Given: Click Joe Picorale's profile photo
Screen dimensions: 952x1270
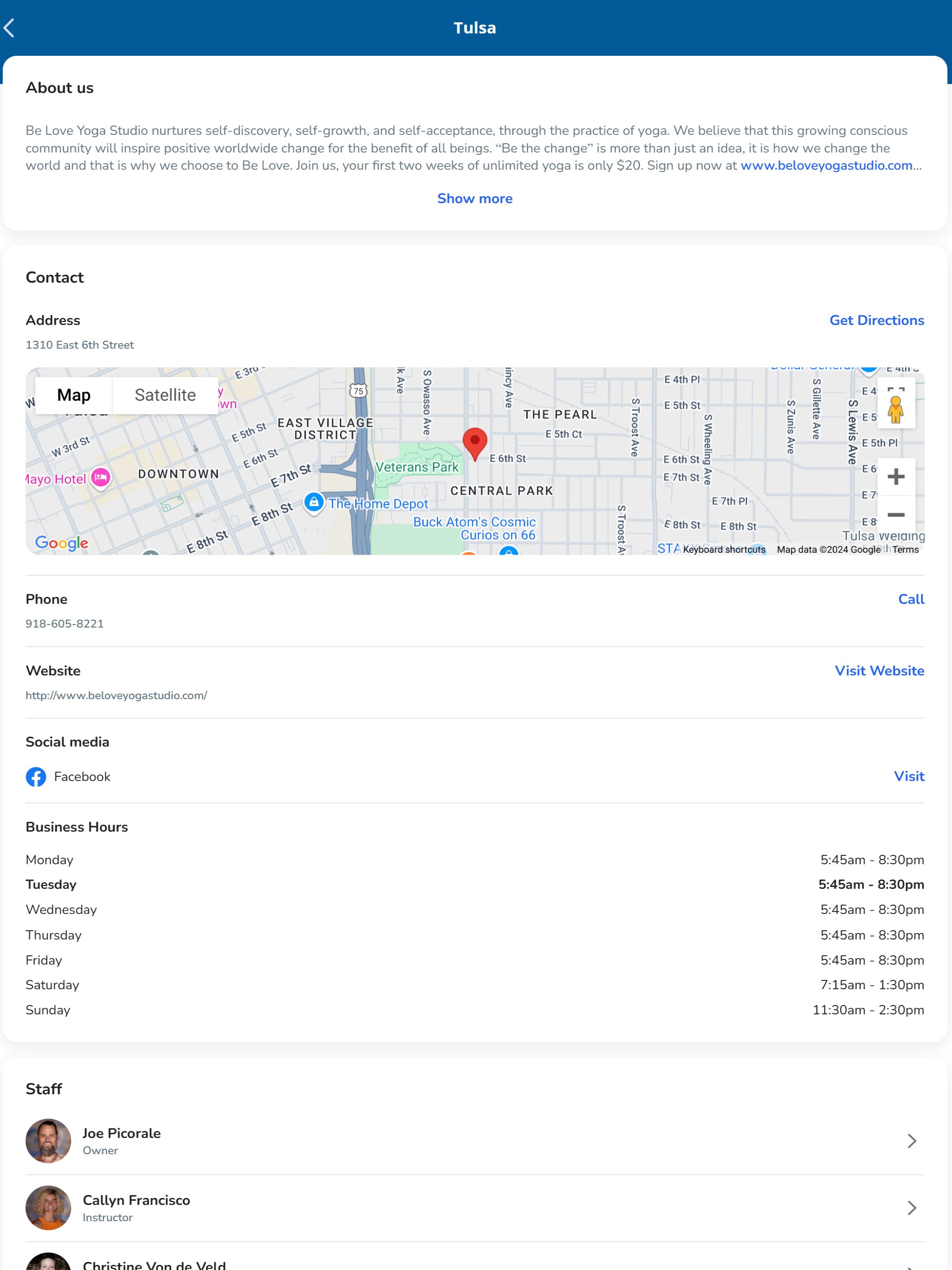Looking at the screenshot, I should pyautogui.click(x=48, y=1141).
